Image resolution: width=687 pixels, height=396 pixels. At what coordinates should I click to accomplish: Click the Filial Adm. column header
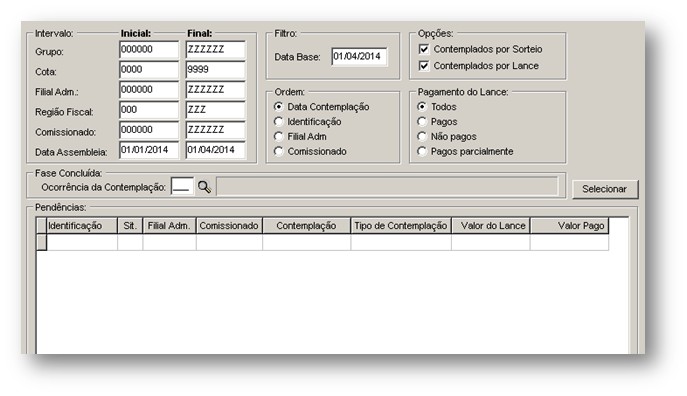pos(169,226)
